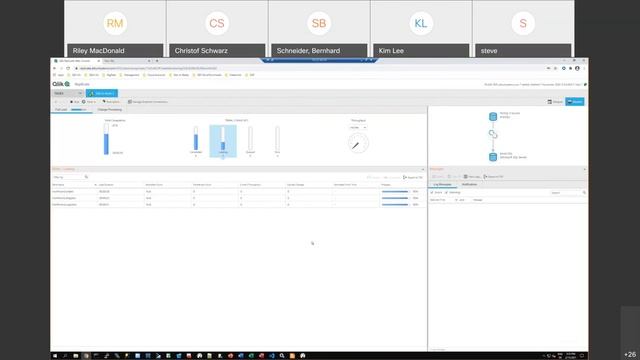Click View Logs in the Messages toolbar
The image size is (640, 360).
click(x=472, y=177)
